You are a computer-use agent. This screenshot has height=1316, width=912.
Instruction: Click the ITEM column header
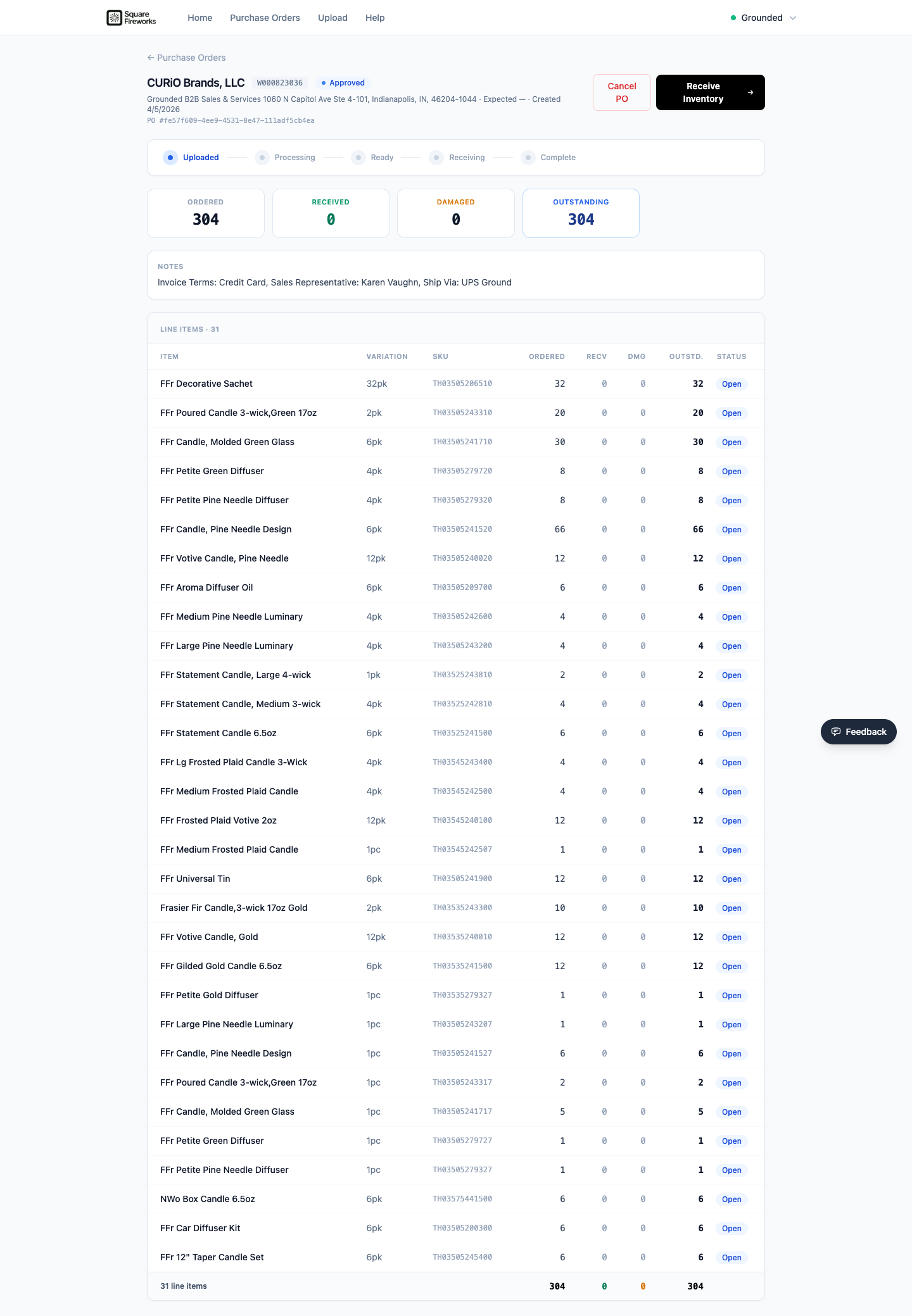point(170,356)
